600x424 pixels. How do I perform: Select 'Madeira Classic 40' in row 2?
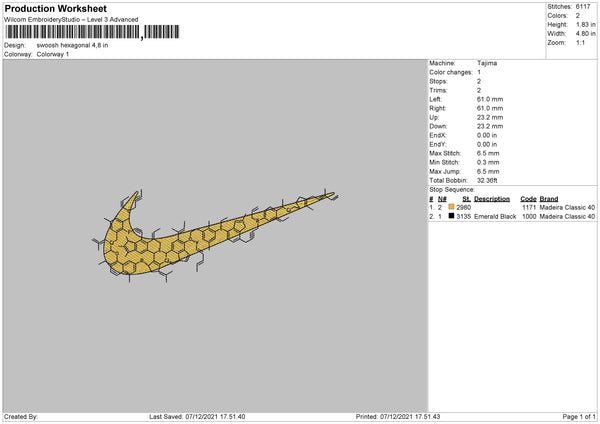[x=567, y=217]
